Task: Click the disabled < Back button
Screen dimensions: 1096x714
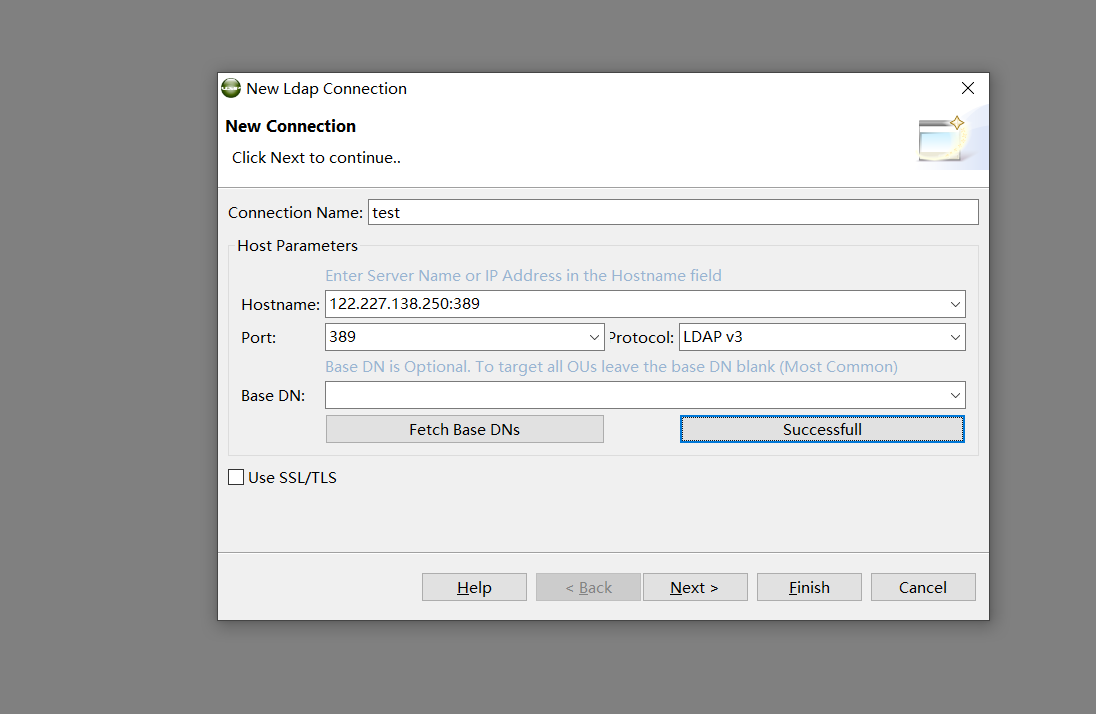Action: pos(588,587)
